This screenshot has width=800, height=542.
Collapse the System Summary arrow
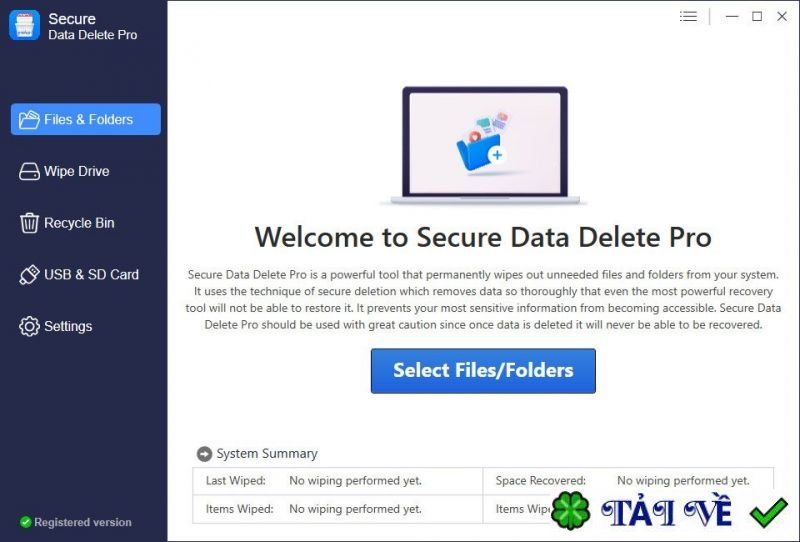click(204, 454)
